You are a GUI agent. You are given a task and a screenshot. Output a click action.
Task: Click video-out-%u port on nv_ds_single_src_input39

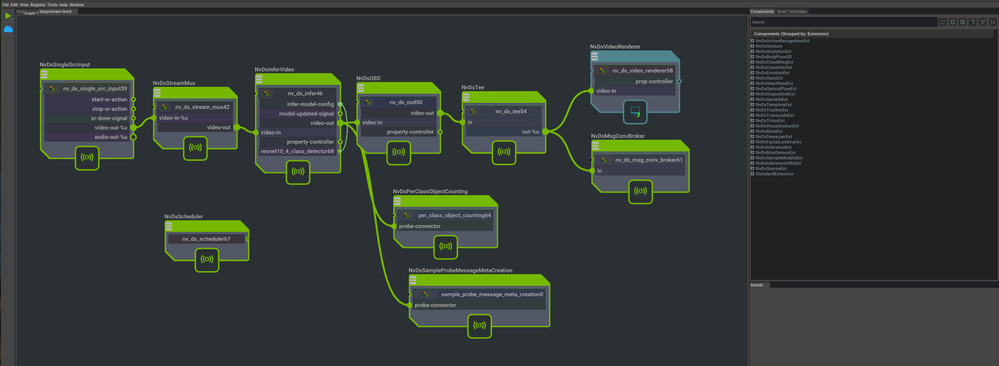[133, 128]
